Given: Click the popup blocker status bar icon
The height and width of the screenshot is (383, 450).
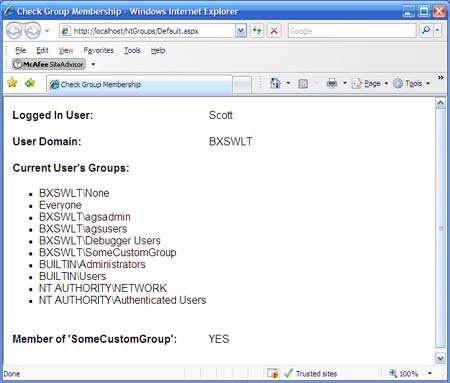Looking at the screenshot, I should (273, 373).
